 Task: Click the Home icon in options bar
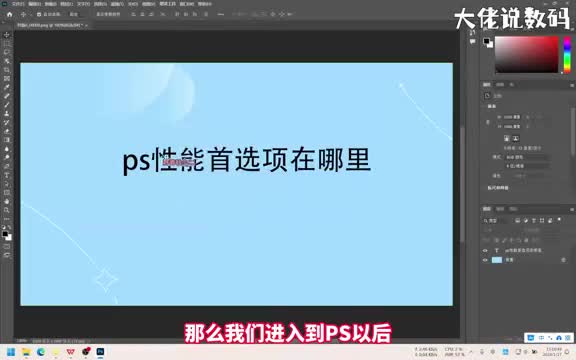[10, 14]
